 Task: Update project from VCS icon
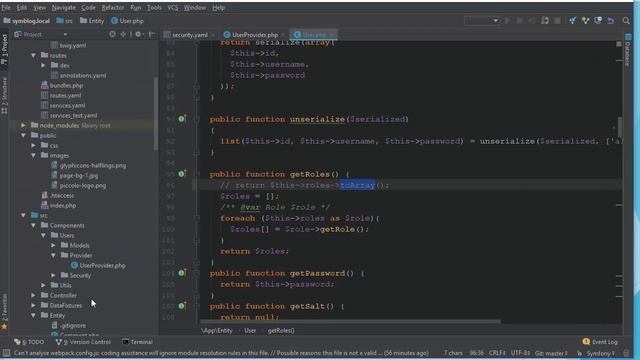573,20
